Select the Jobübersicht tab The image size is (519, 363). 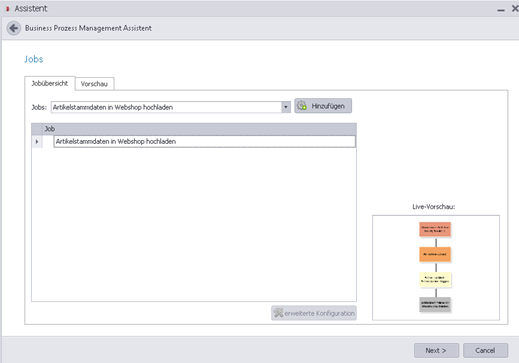[50, 83]
